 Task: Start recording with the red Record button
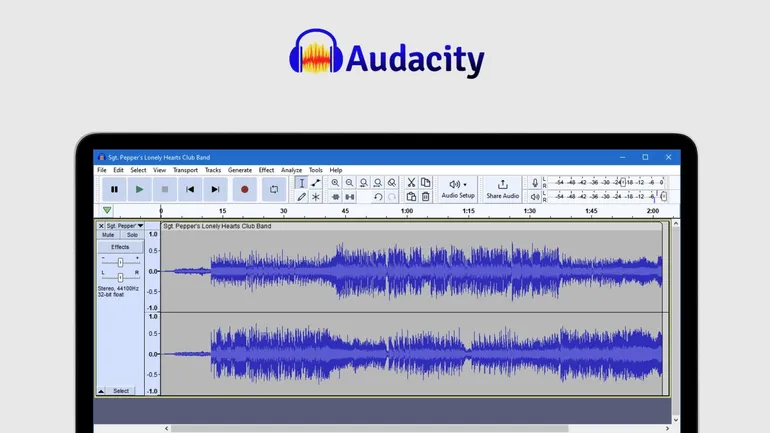click(x=245, y=189)
